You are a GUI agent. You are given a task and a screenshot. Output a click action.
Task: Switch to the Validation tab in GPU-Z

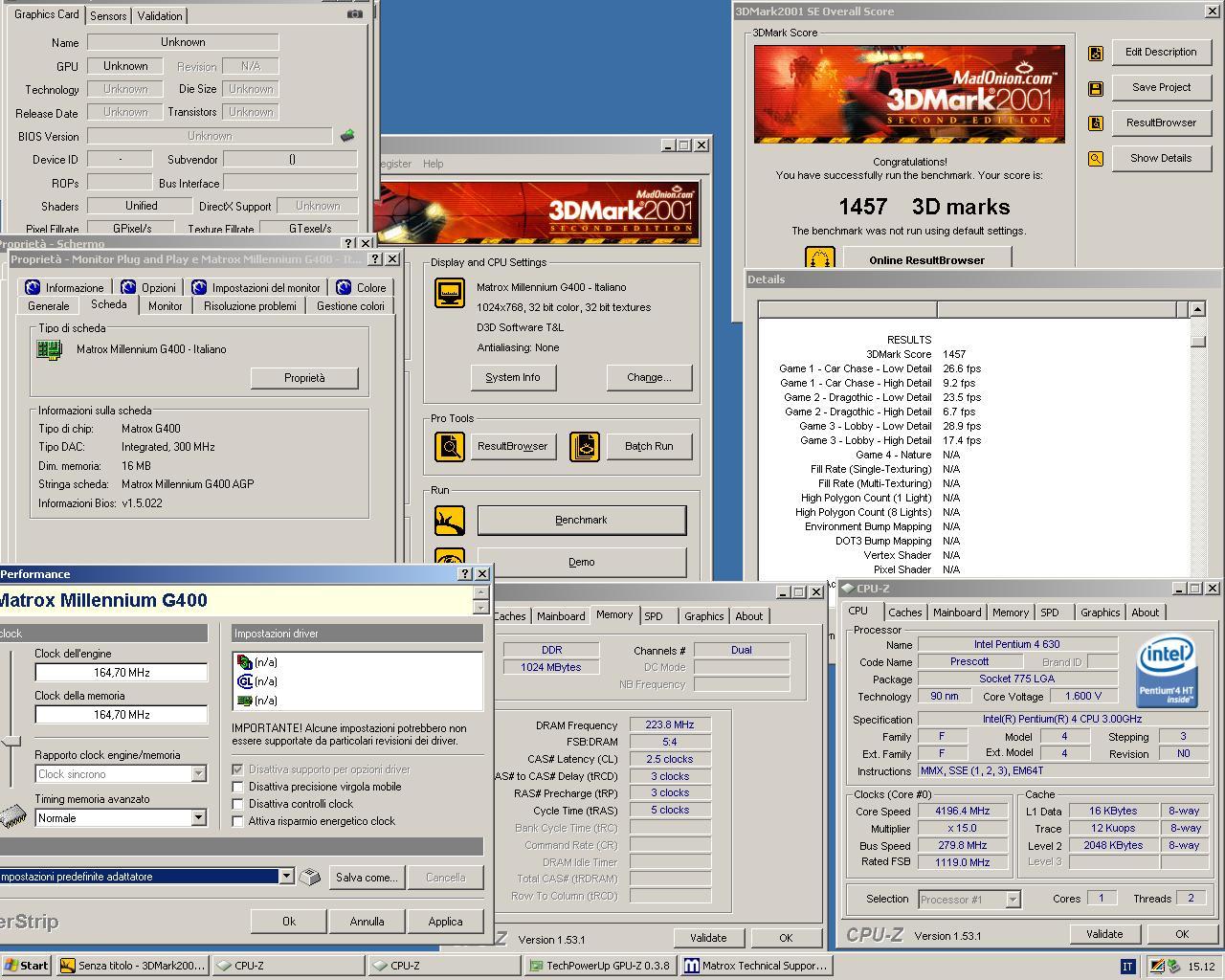pos(160,16)
